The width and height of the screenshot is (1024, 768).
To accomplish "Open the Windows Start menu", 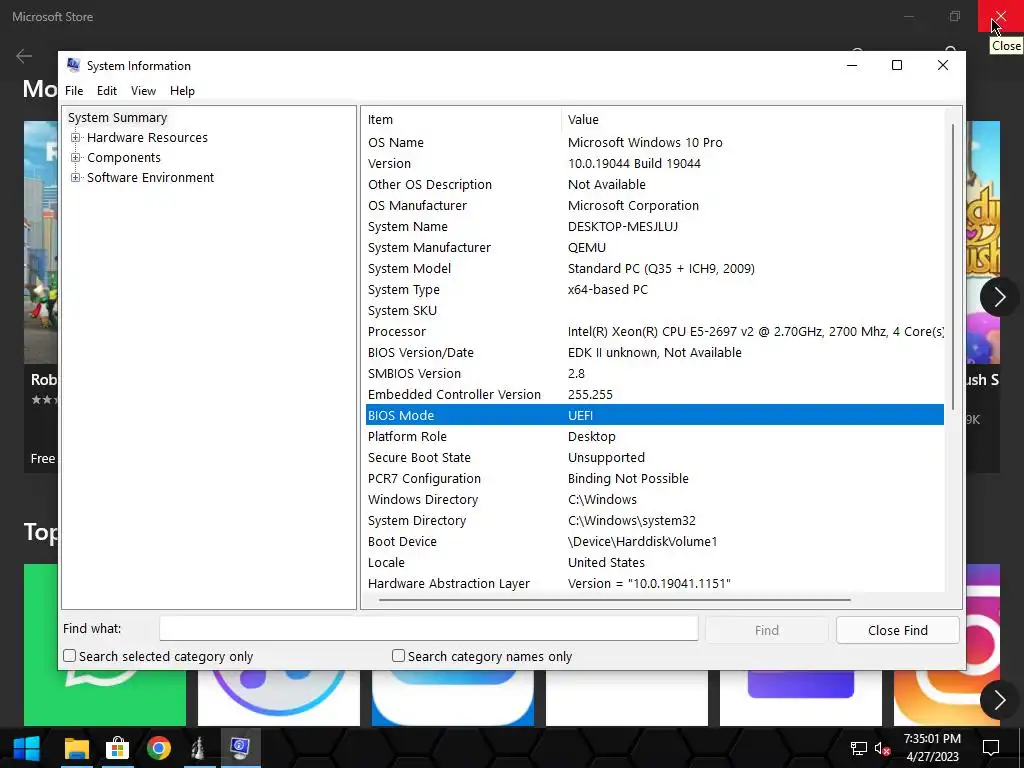I will [x=26, y=748].
